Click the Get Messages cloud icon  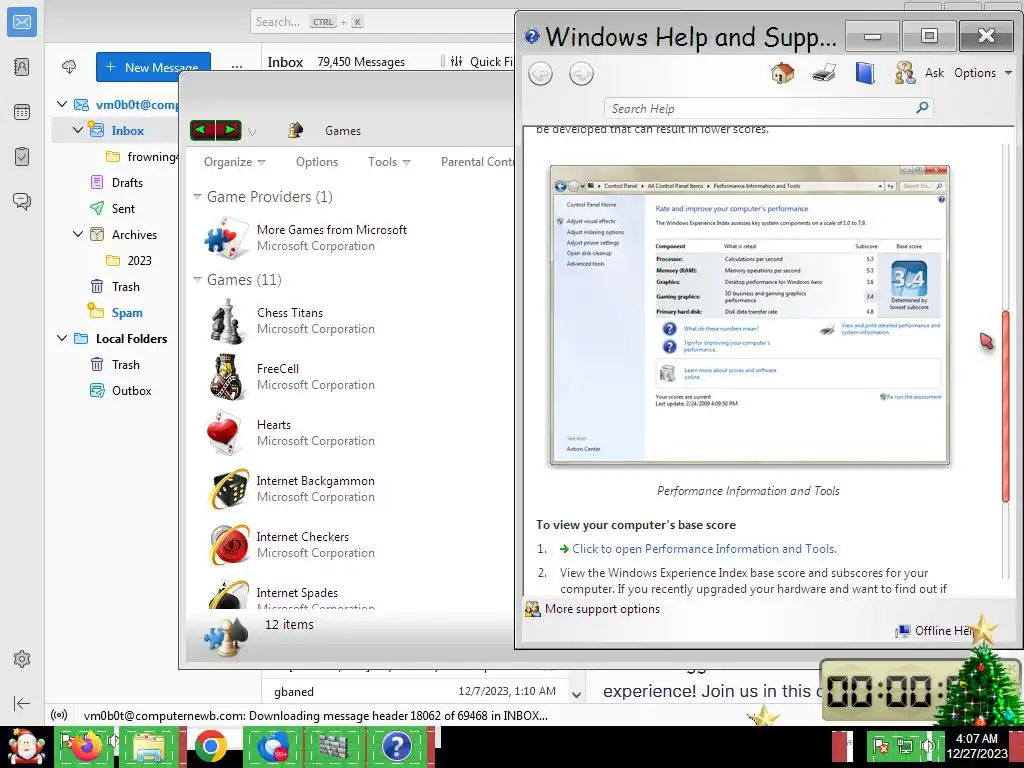tap(69, 67)
